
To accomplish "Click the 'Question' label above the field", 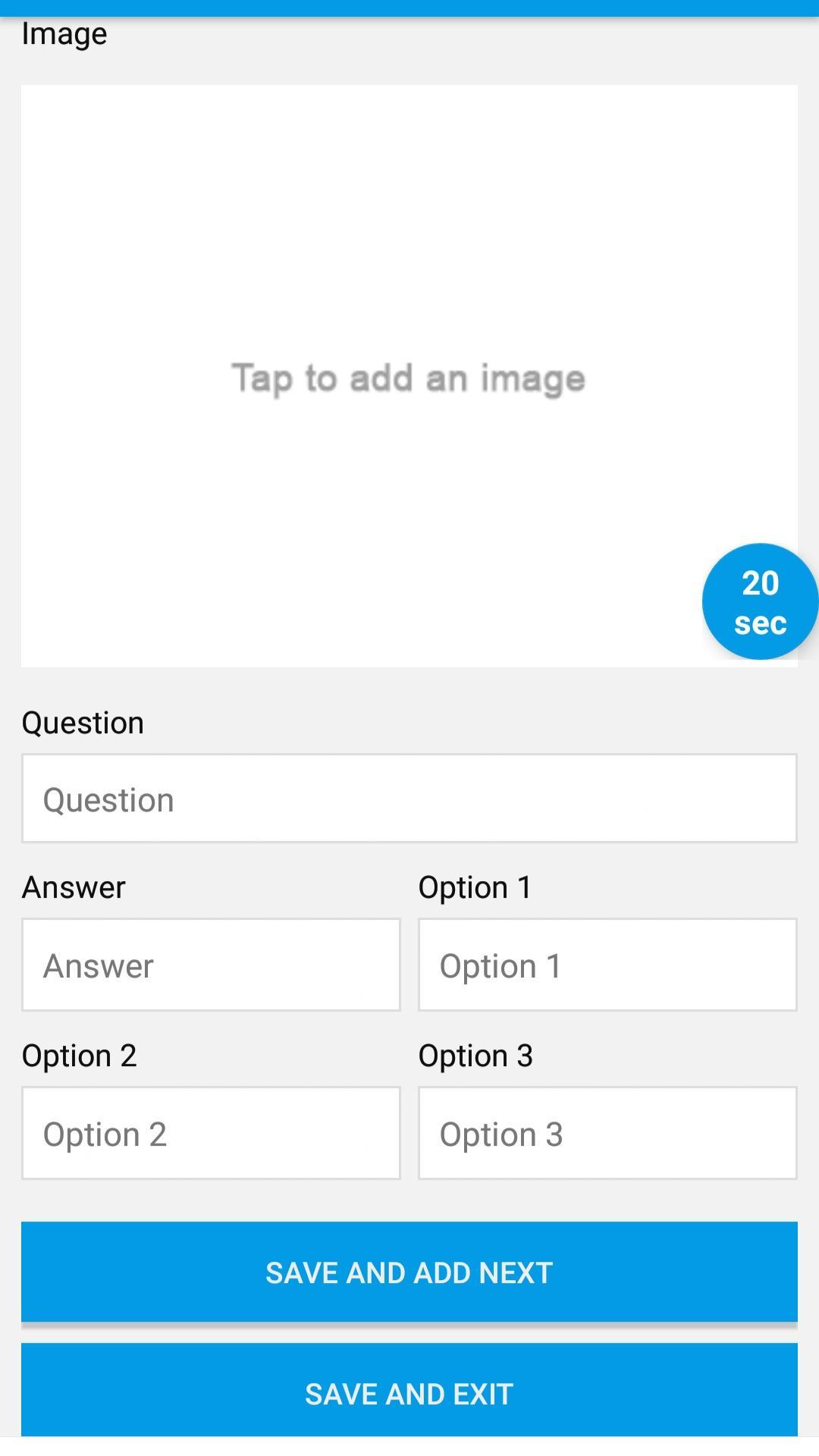I will [x=83, y=723].
